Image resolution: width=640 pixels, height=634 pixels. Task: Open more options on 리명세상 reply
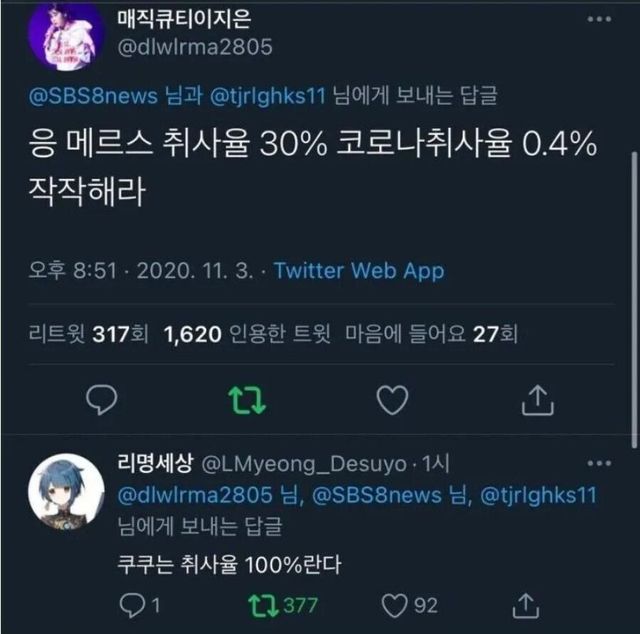tap(598, 464)
